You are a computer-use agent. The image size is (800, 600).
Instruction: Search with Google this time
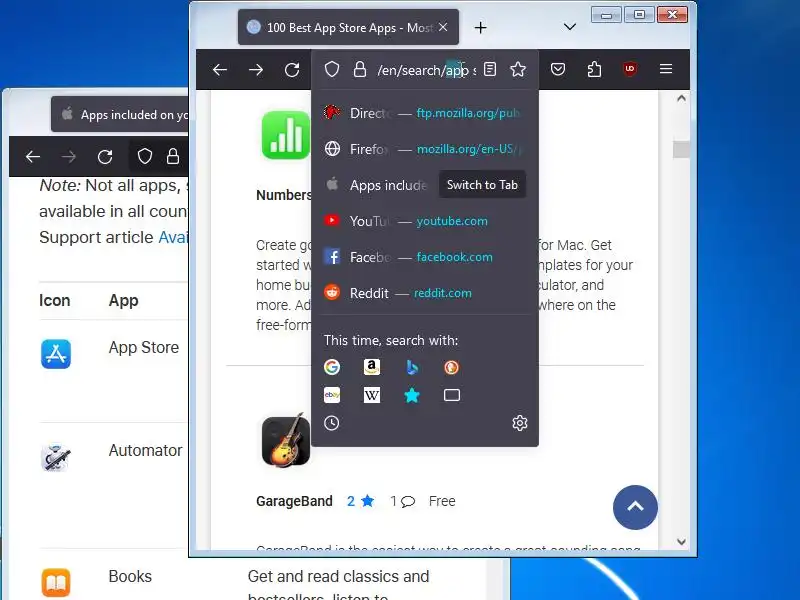point(332,367)
